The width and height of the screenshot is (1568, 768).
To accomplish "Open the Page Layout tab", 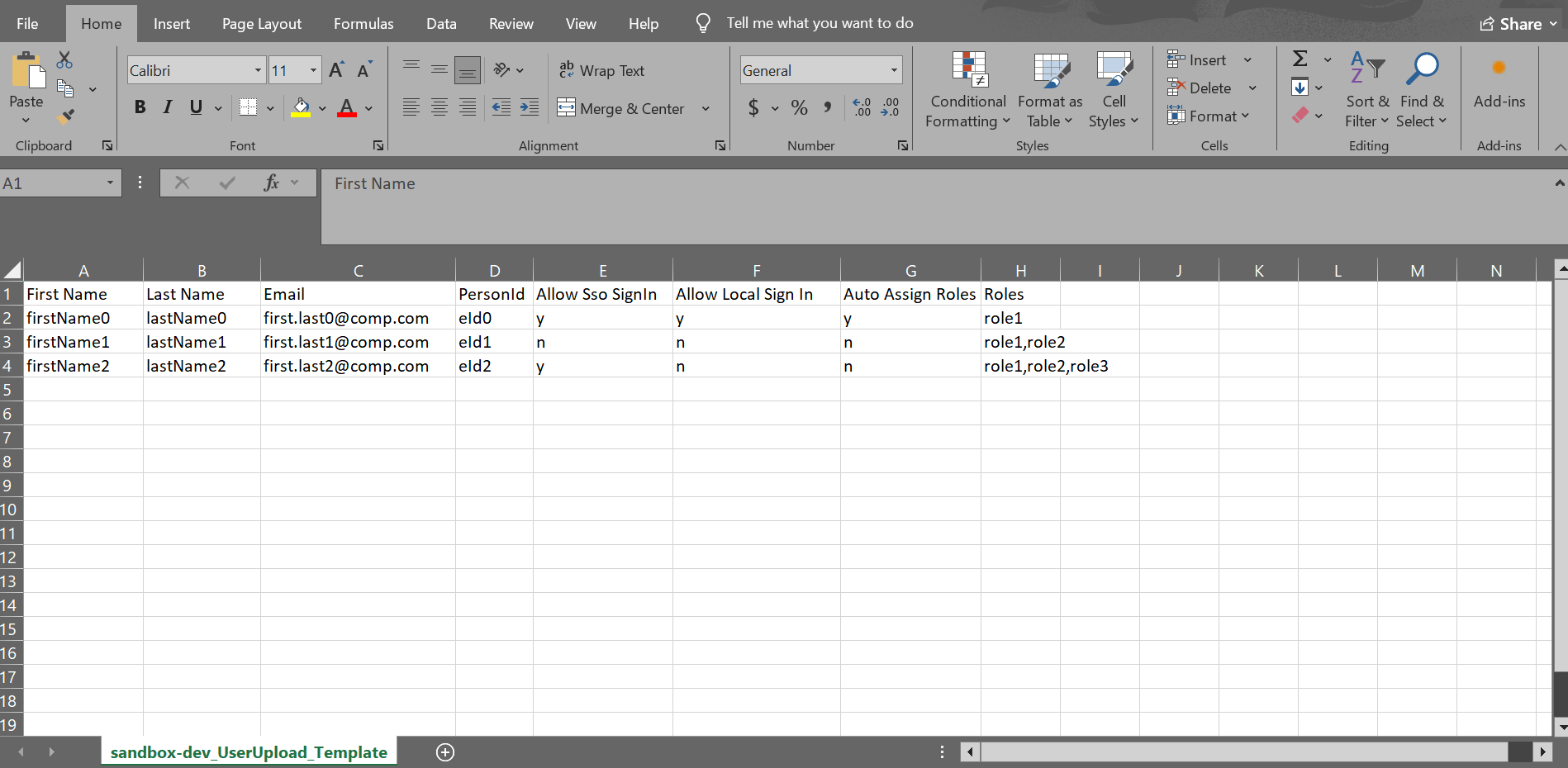I will (261, 24).
